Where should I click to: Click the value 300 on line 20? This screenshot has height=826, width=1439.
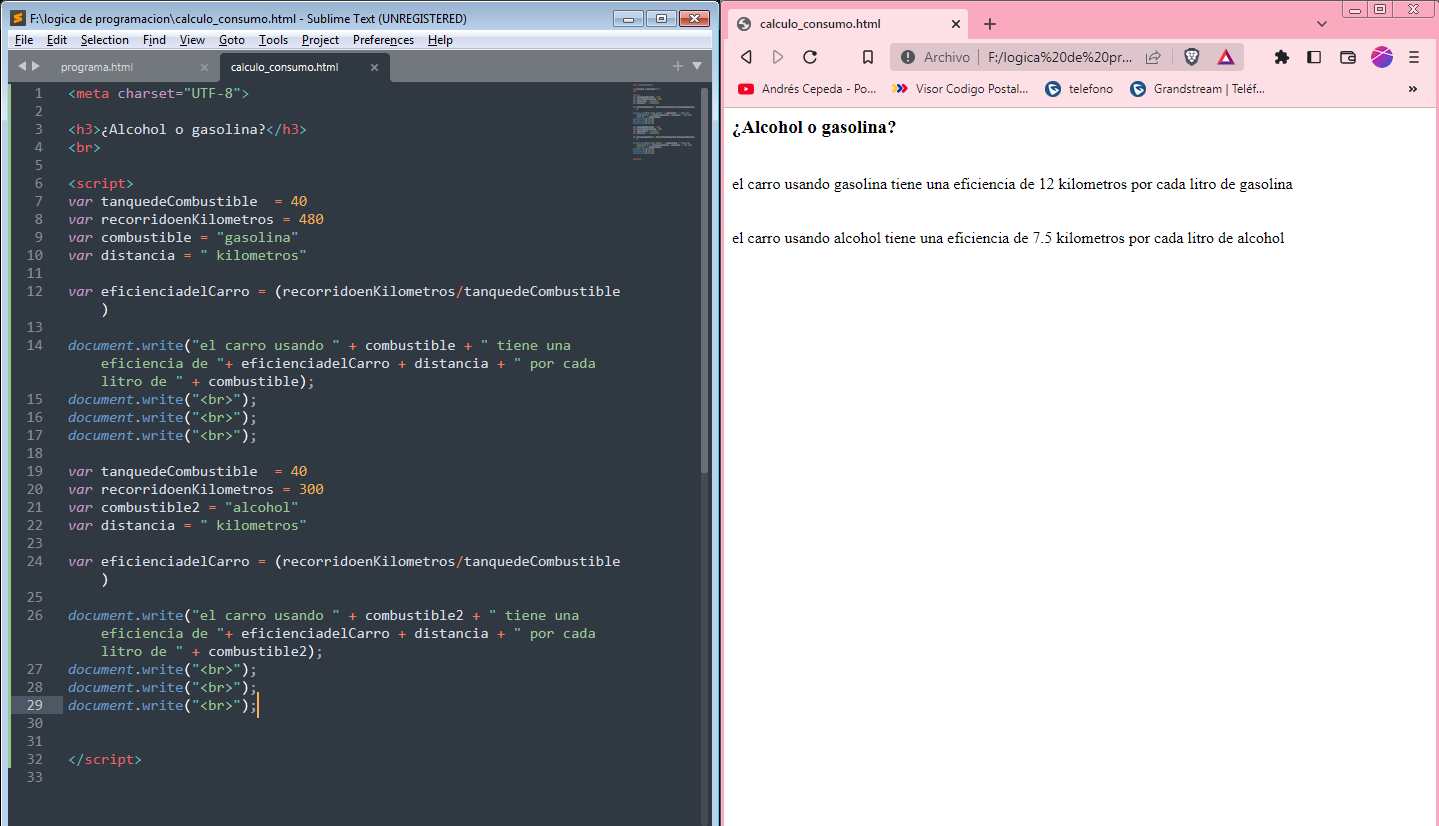311,489
